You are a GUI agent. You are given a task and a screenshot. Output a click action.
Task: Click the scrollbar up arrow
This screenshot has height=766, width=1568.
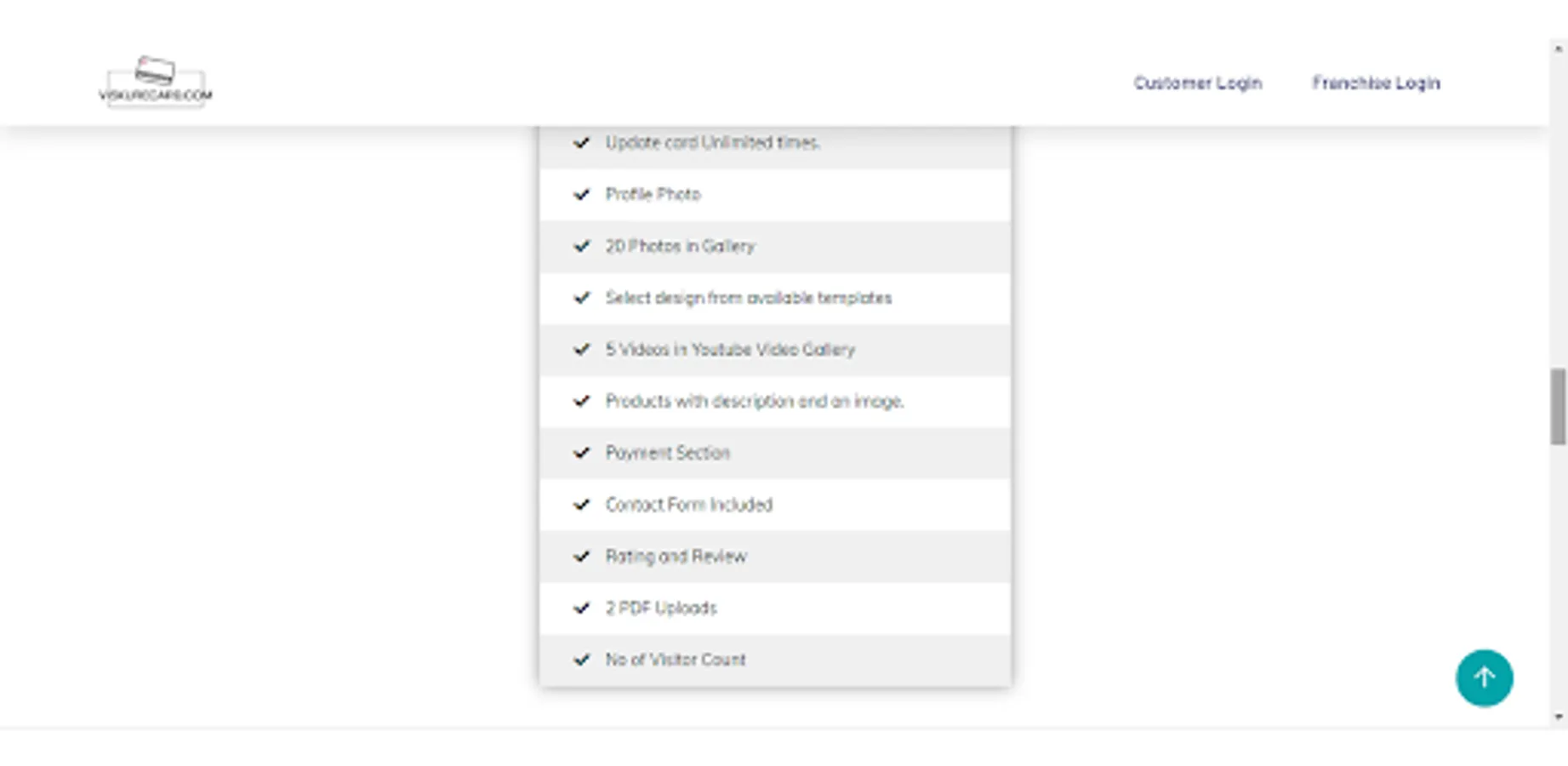click(1558, 50)
